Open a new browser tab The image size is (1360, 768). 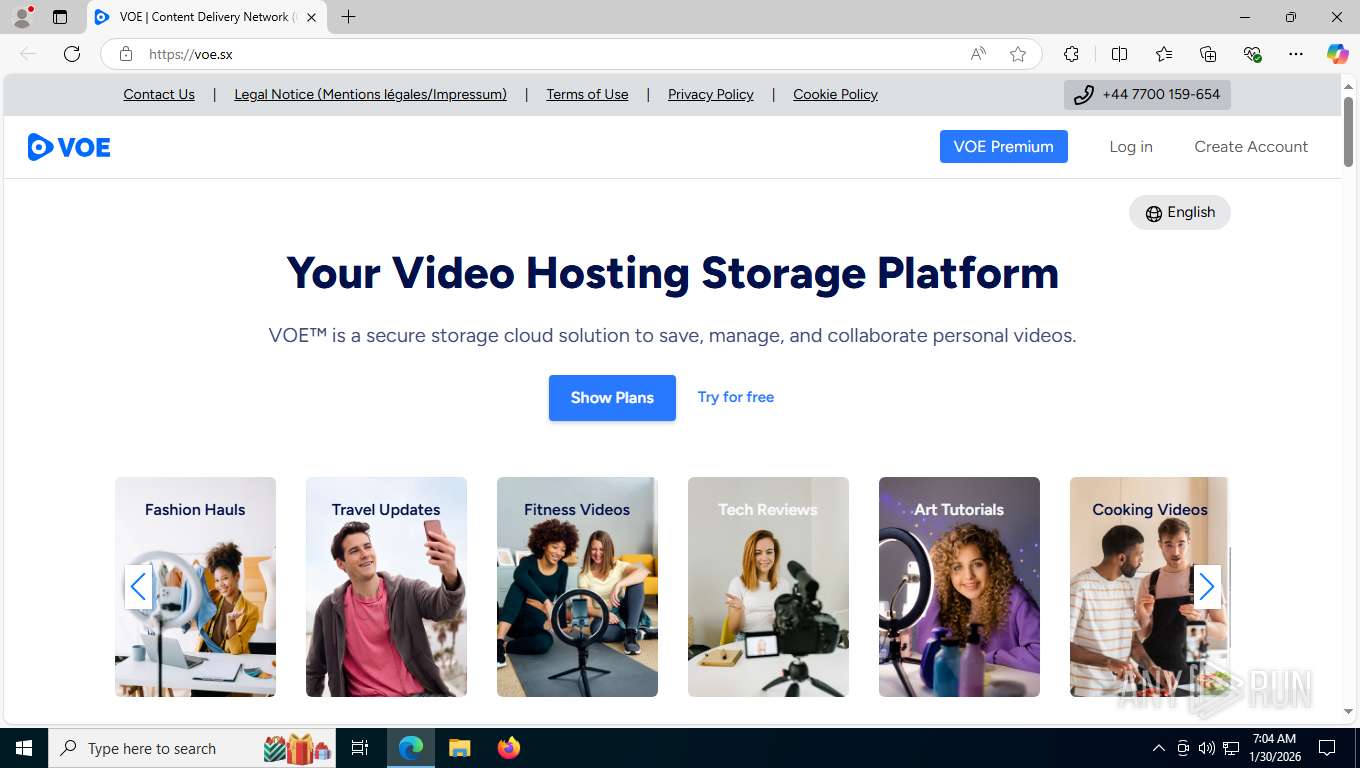(x=348, y=17)
